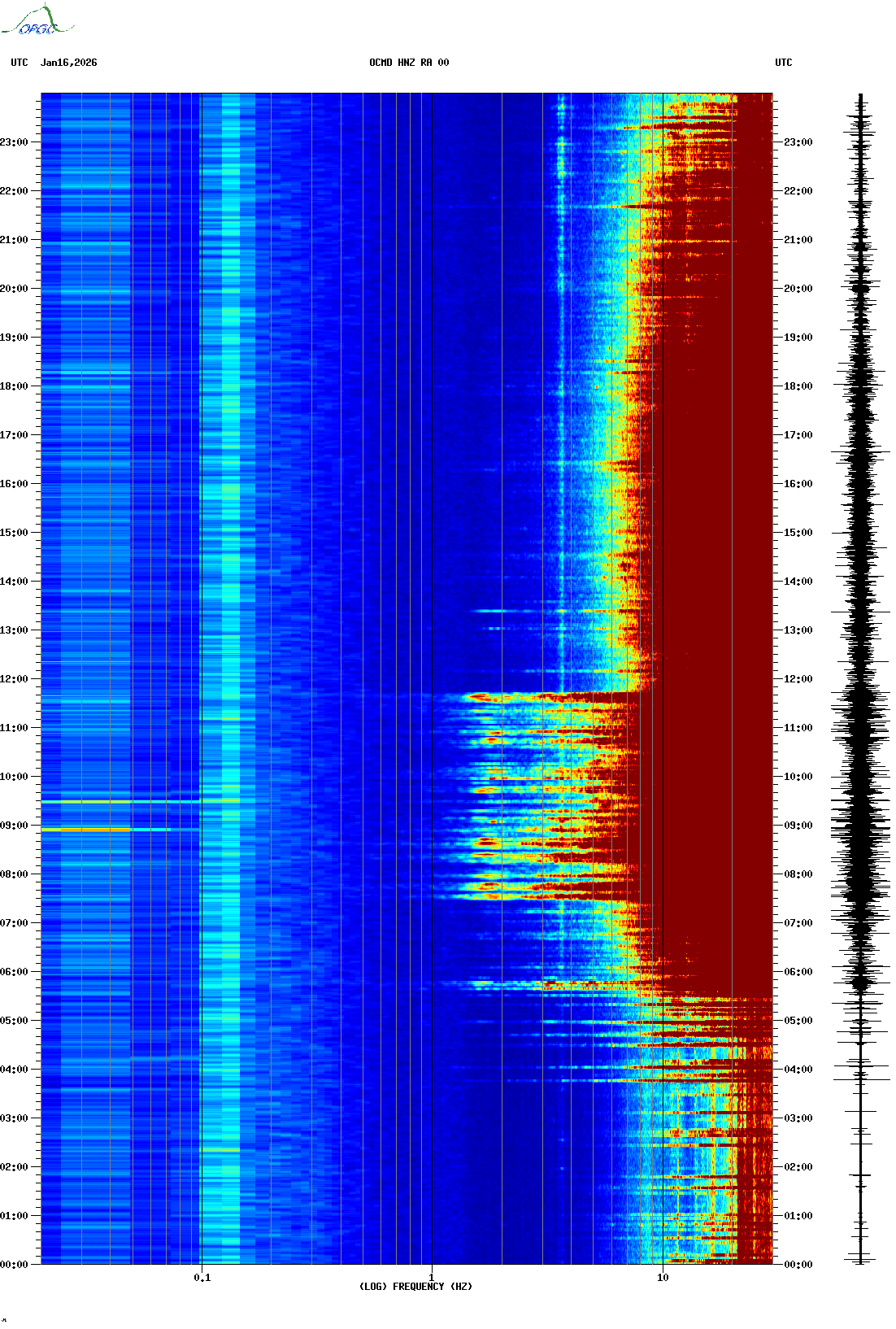Click '22:00' on the right time axis
896x1329 pixels.
[x=798, y=191]
